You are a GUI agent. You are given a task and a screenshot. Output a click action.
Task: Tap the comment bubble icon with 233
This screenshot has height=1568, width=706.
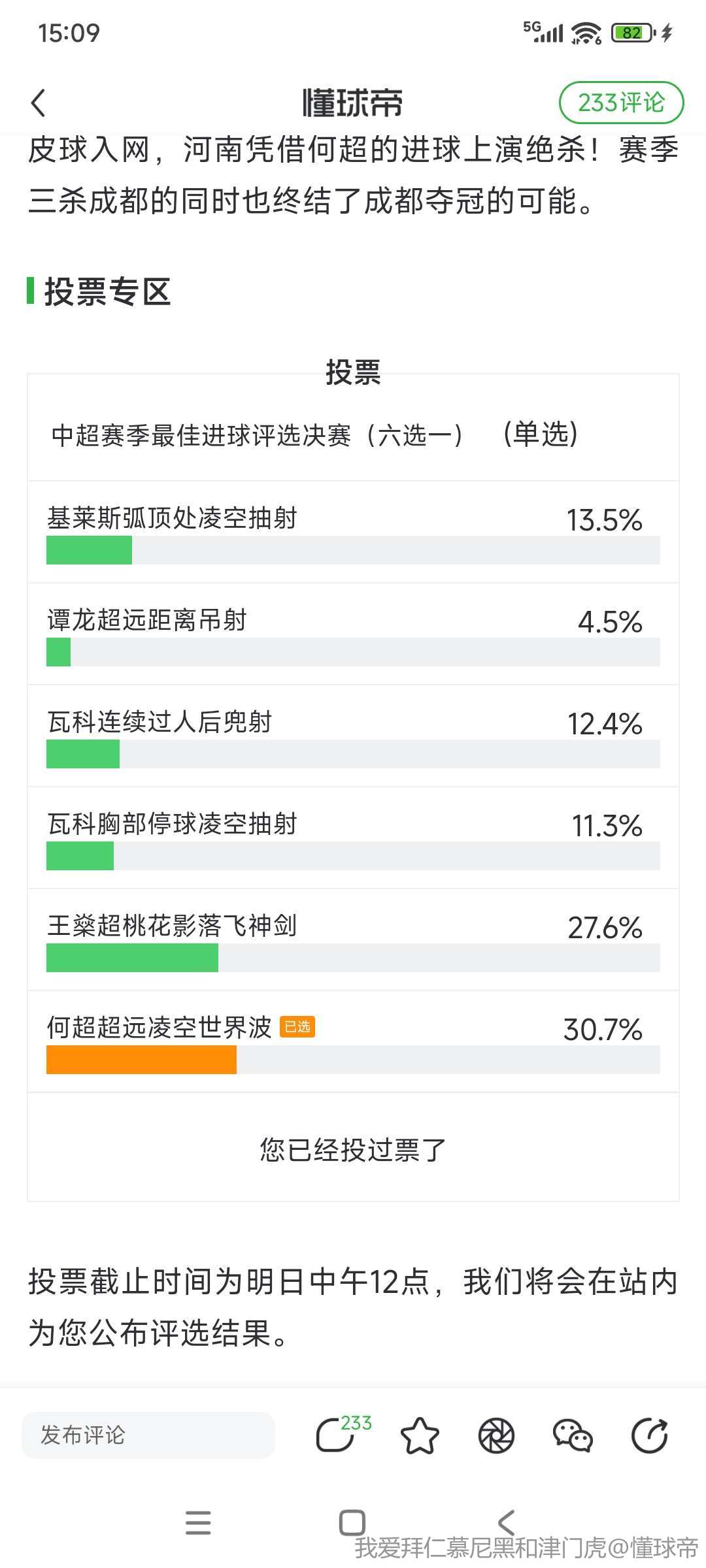pyautogui.click(x=339, y=1435)
